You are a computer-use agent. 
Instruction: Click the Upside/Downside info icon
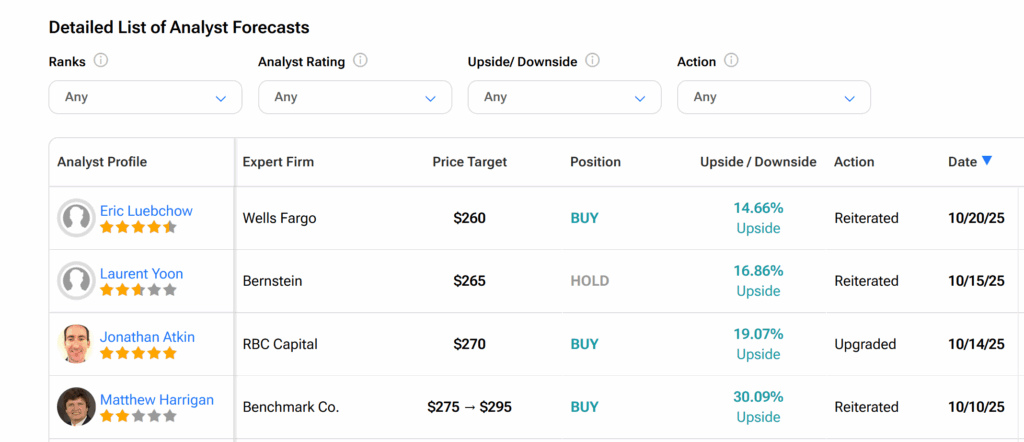pyautogui.click(x=592, y=61)
